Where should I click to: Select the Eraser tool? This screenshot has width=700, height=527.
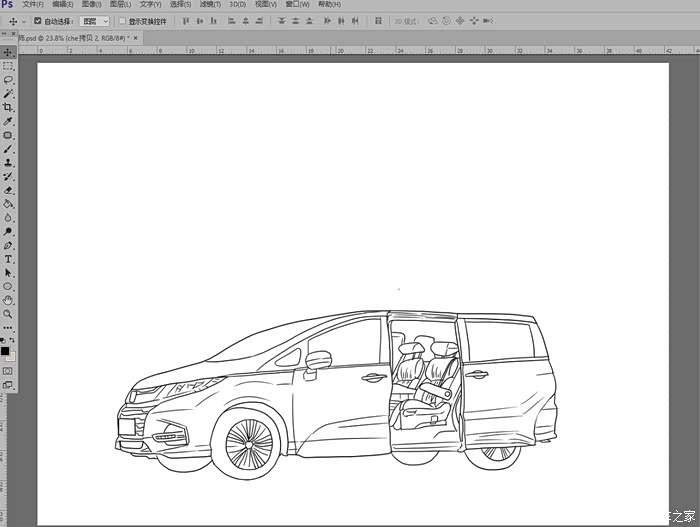[8, 189]
